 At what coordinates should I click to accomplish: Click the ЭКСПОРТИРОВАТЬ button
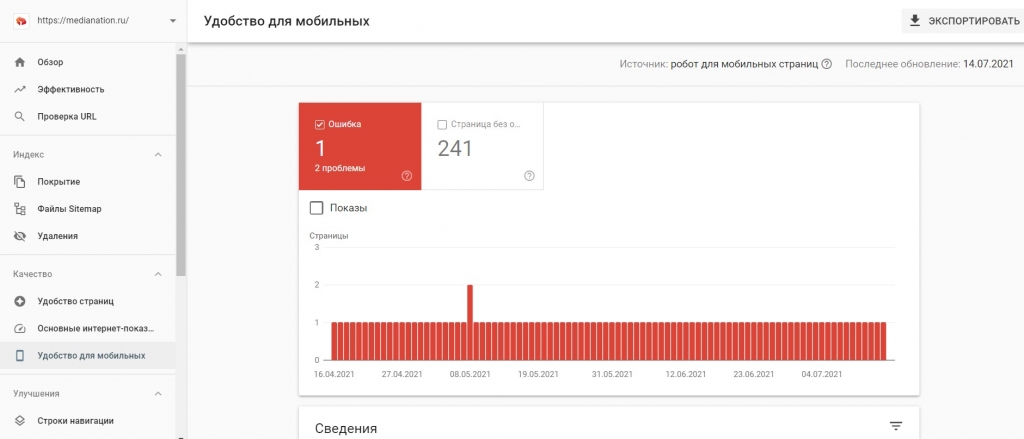point(963,21)
